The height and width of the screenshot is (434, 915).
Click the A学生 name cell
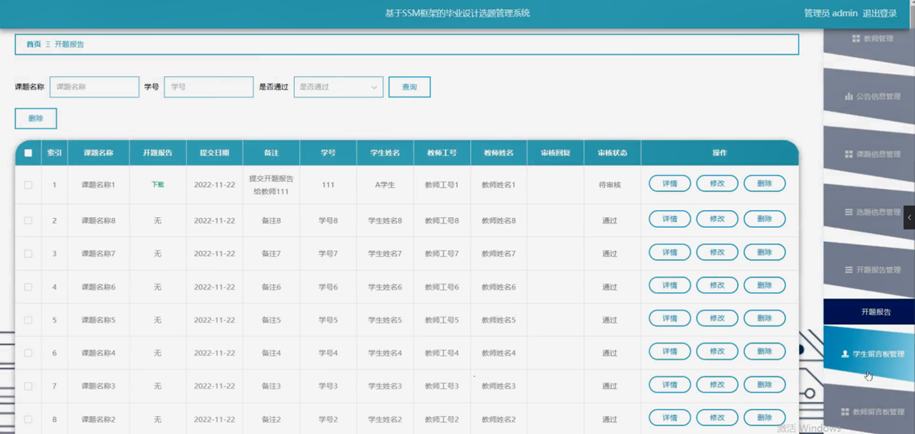[x=385, y=184]
